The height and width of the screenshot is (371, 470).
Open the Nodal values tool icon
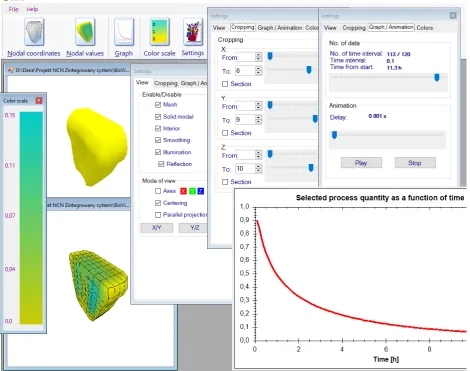pyautogui.click(x=85, y=32)
